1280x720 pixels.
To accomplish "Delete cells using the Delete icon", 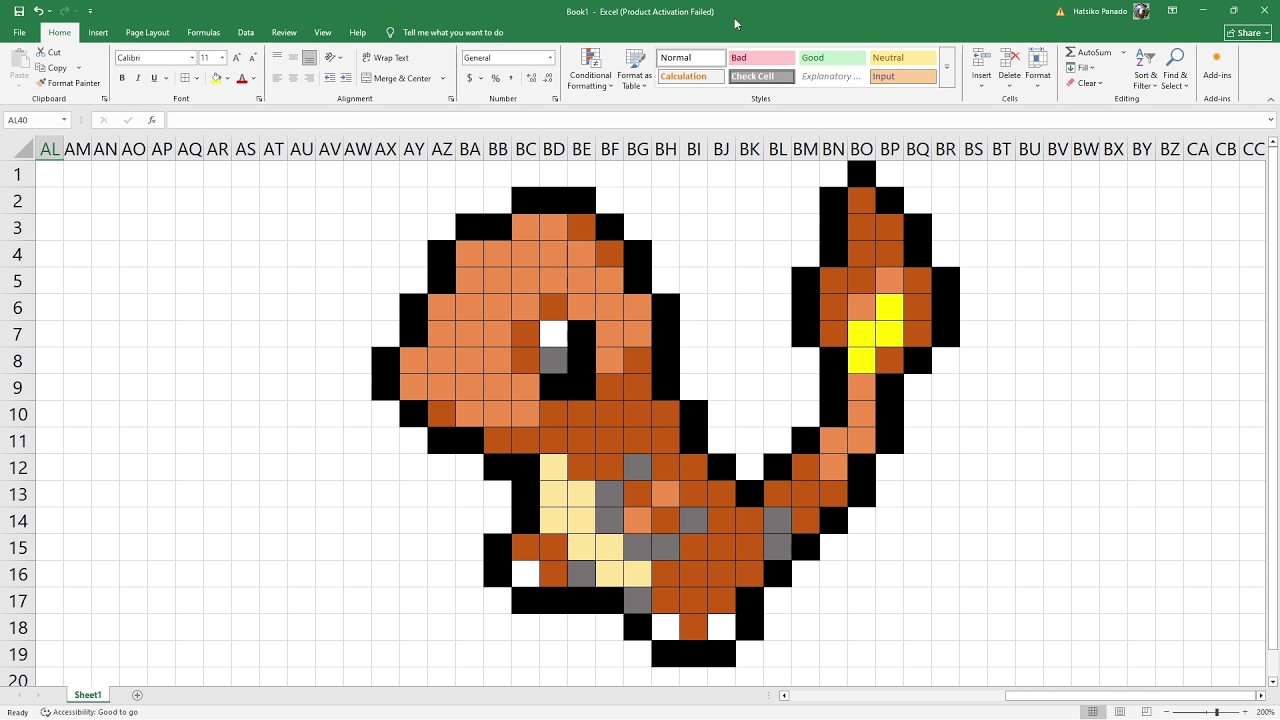I will [x=1010, y=59].
